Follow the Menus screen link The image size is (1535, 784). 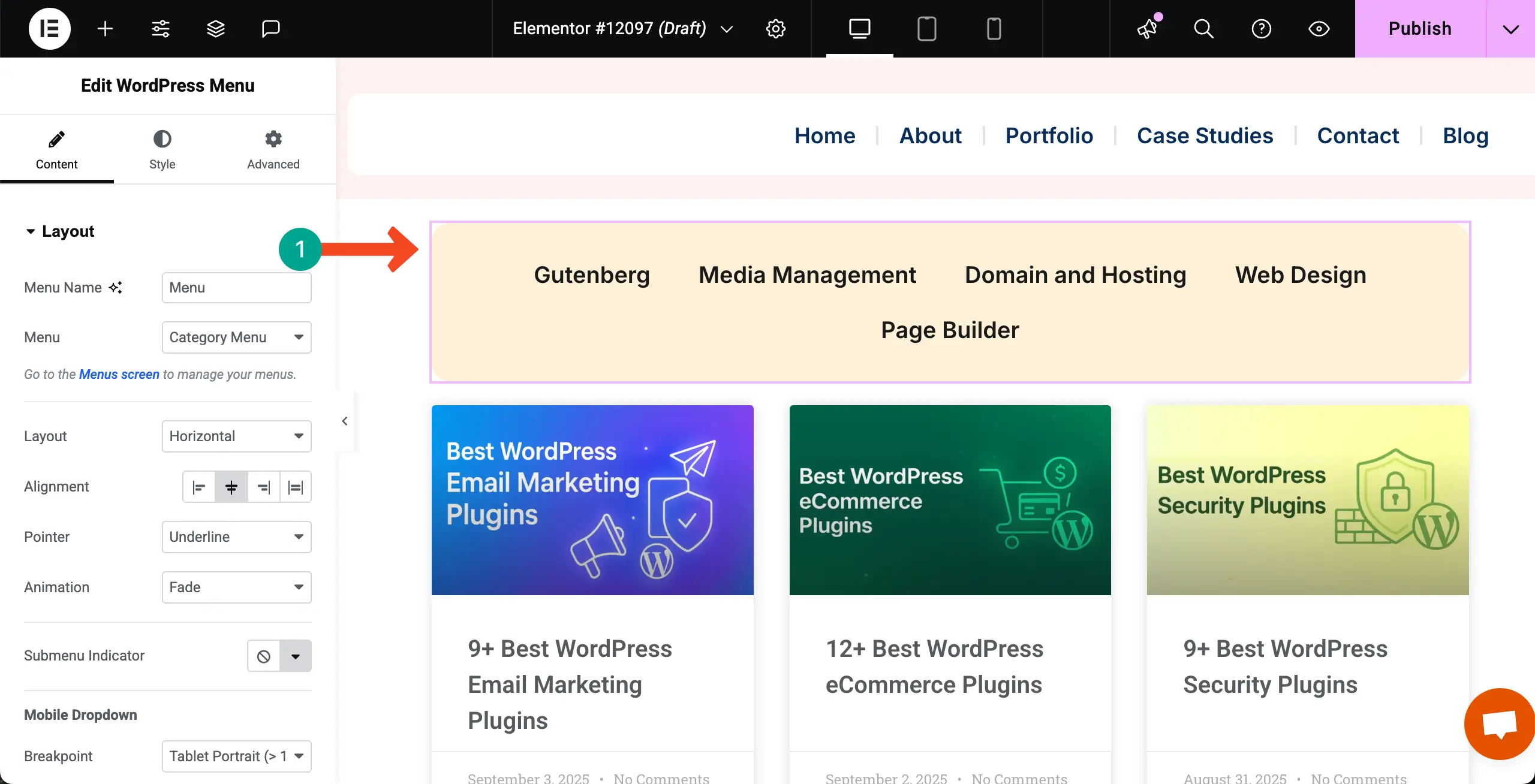(x=119, y=374)
